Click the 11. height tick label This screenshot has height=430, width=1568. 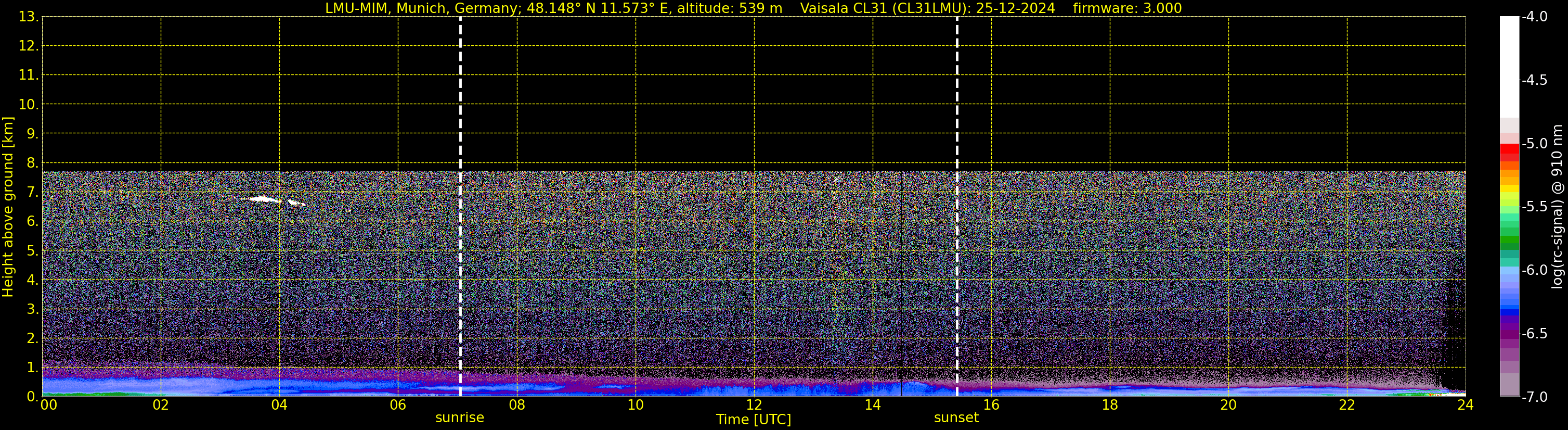click(28, 75)
